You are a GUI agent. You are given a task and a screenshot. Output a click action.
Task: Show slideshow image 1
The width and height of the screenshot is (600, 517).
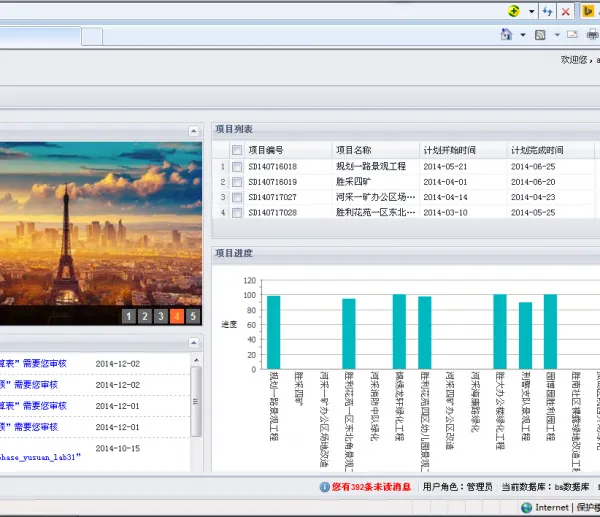[x=129, y=316]
